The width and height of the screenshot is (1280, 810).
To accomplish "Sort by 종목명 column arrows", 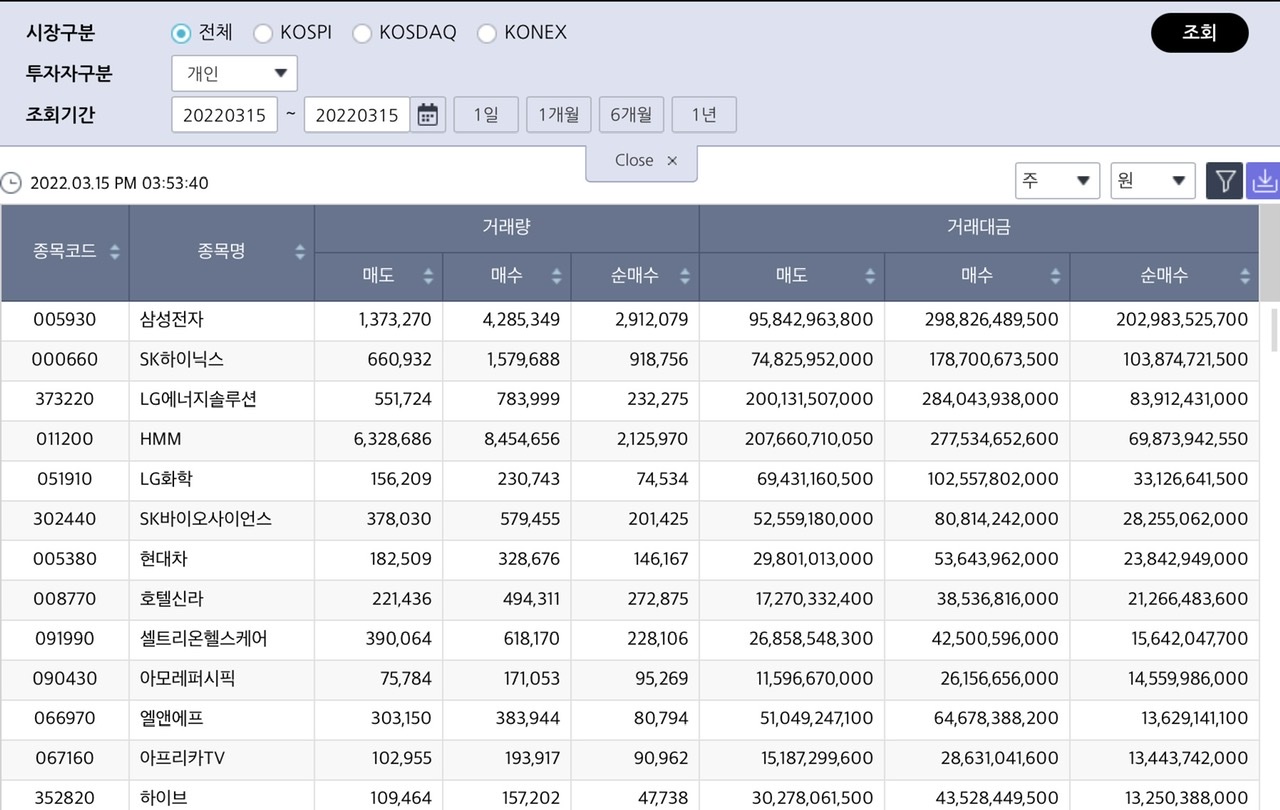I will point(299,252).
